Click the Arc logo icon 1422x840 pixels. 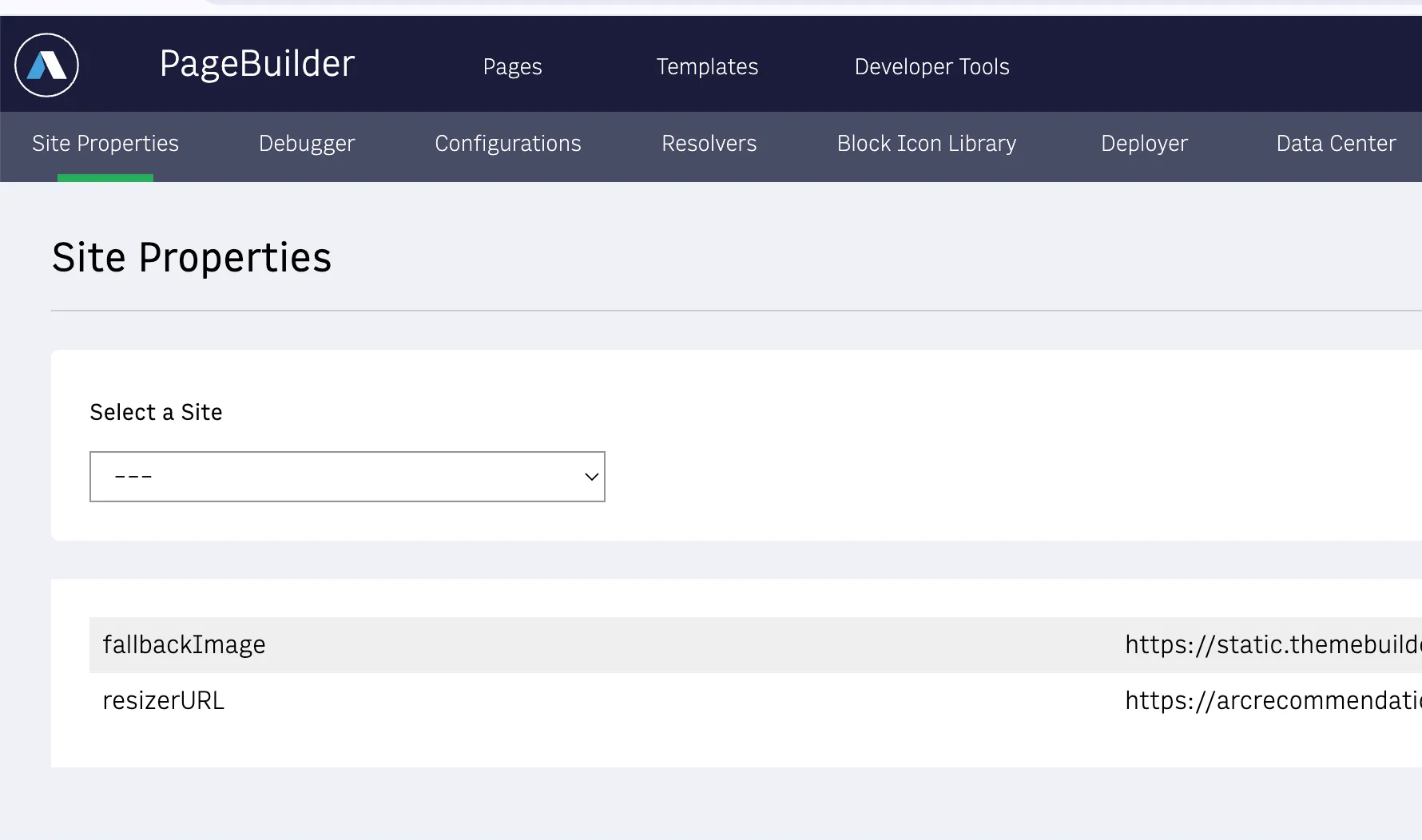[x=46, y=65]
